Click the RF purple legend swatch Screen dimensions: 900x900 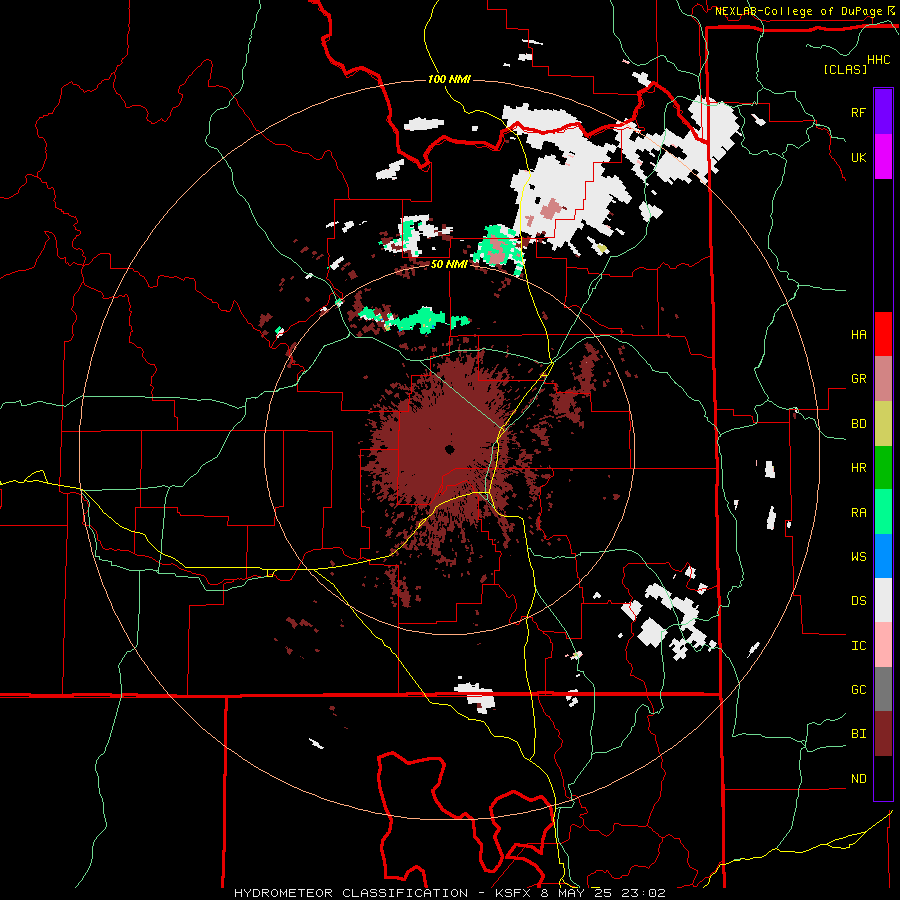click(x=883, y=112)
